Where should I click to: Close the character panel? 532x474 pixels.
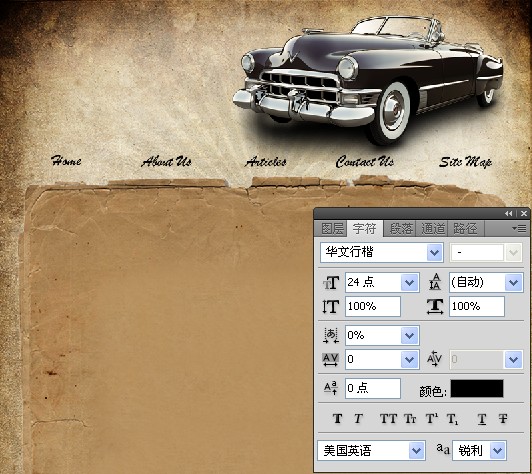click(x=524, y=213)
